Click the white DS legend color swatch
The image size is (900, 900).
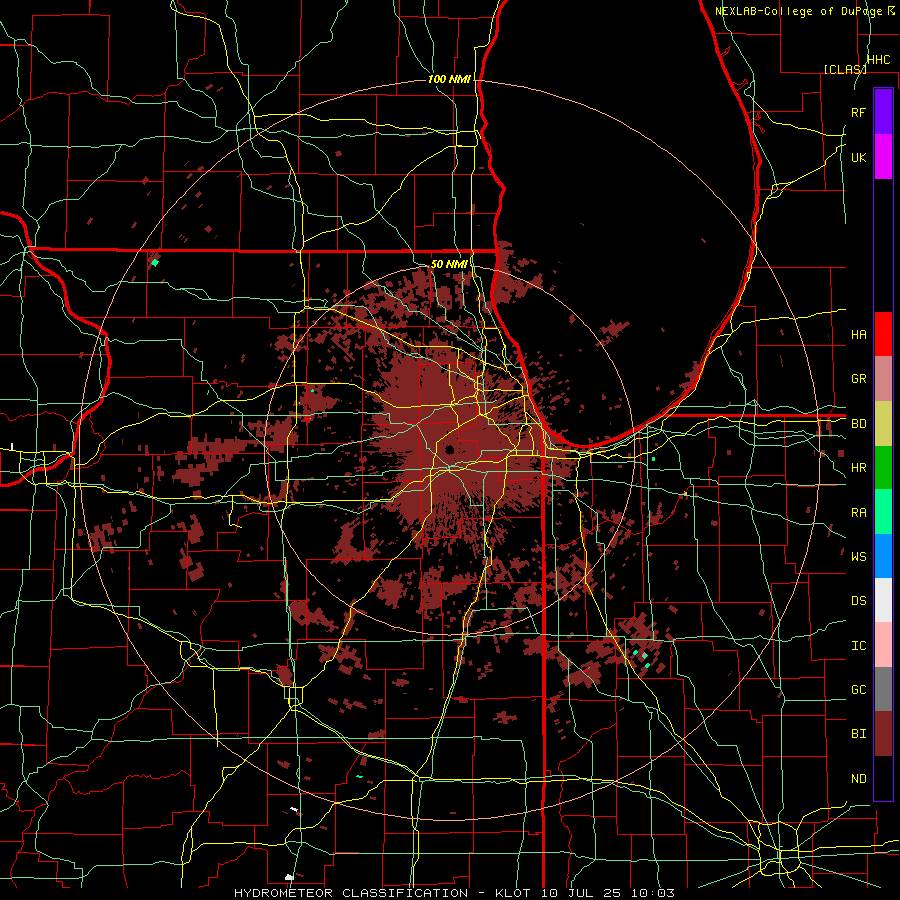883,600
